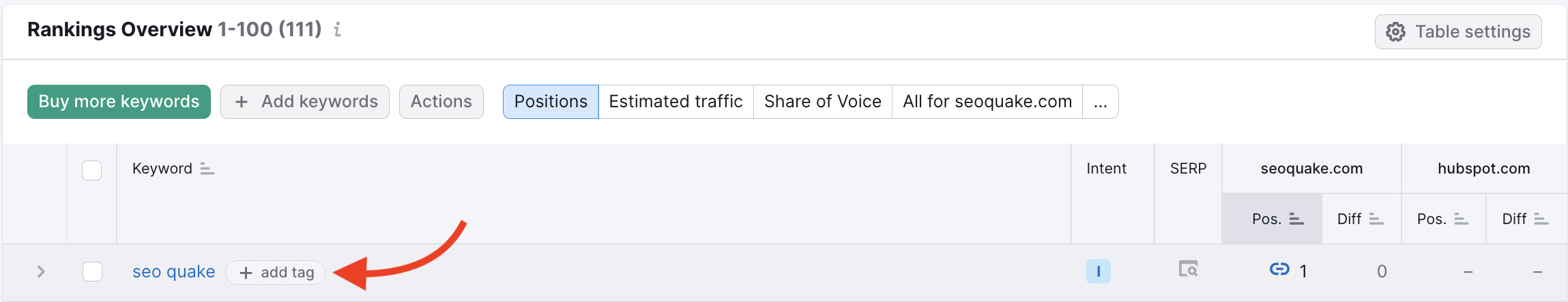Click the link icon in seoquake.com position
Viewport: 1568px width, 302px height.
[x=1279, y=270]
